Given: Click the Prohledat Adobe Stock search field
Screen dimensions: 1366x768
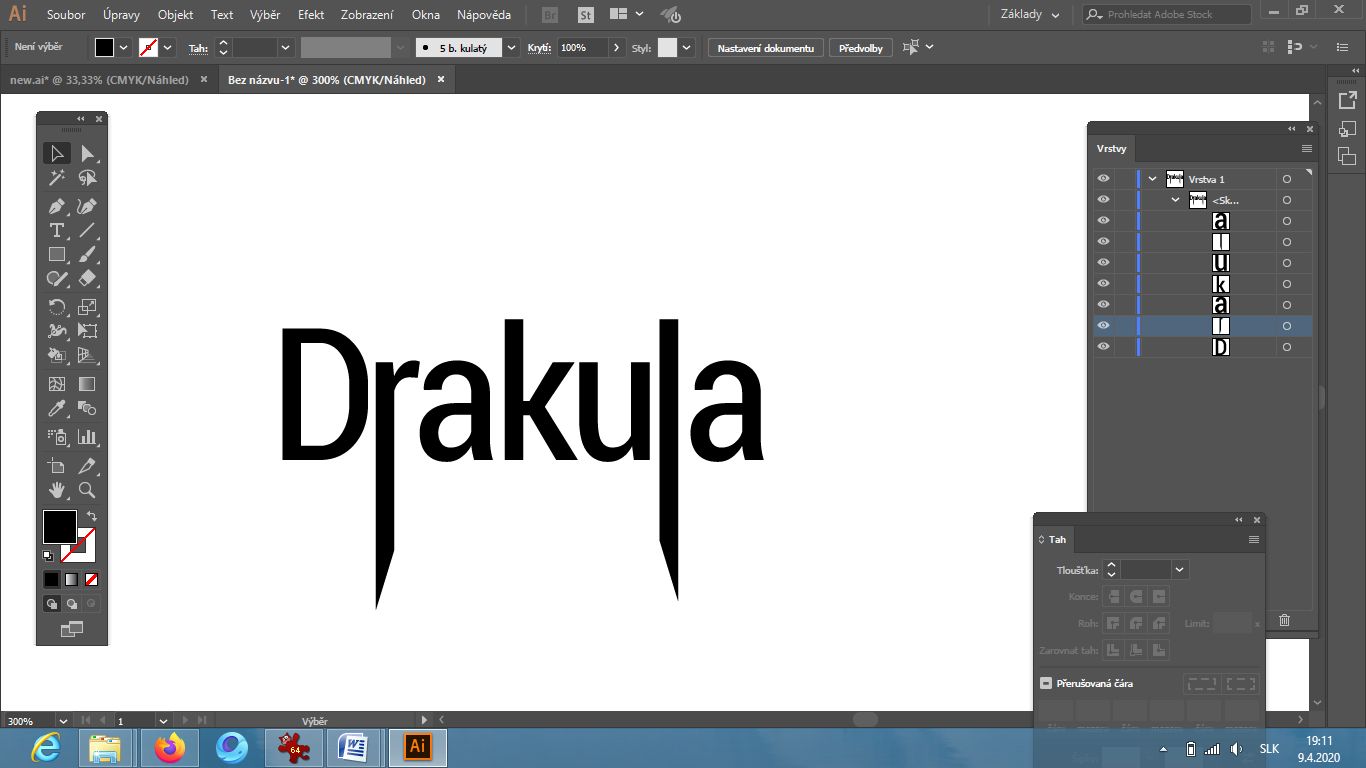Looking at the screenshot, I should (x=1165, y=14).
